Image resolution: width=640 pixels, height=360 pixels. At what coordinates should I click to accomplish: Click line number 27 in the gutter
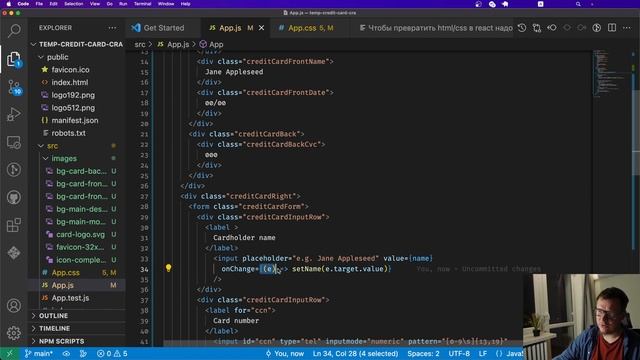[144, 196]
